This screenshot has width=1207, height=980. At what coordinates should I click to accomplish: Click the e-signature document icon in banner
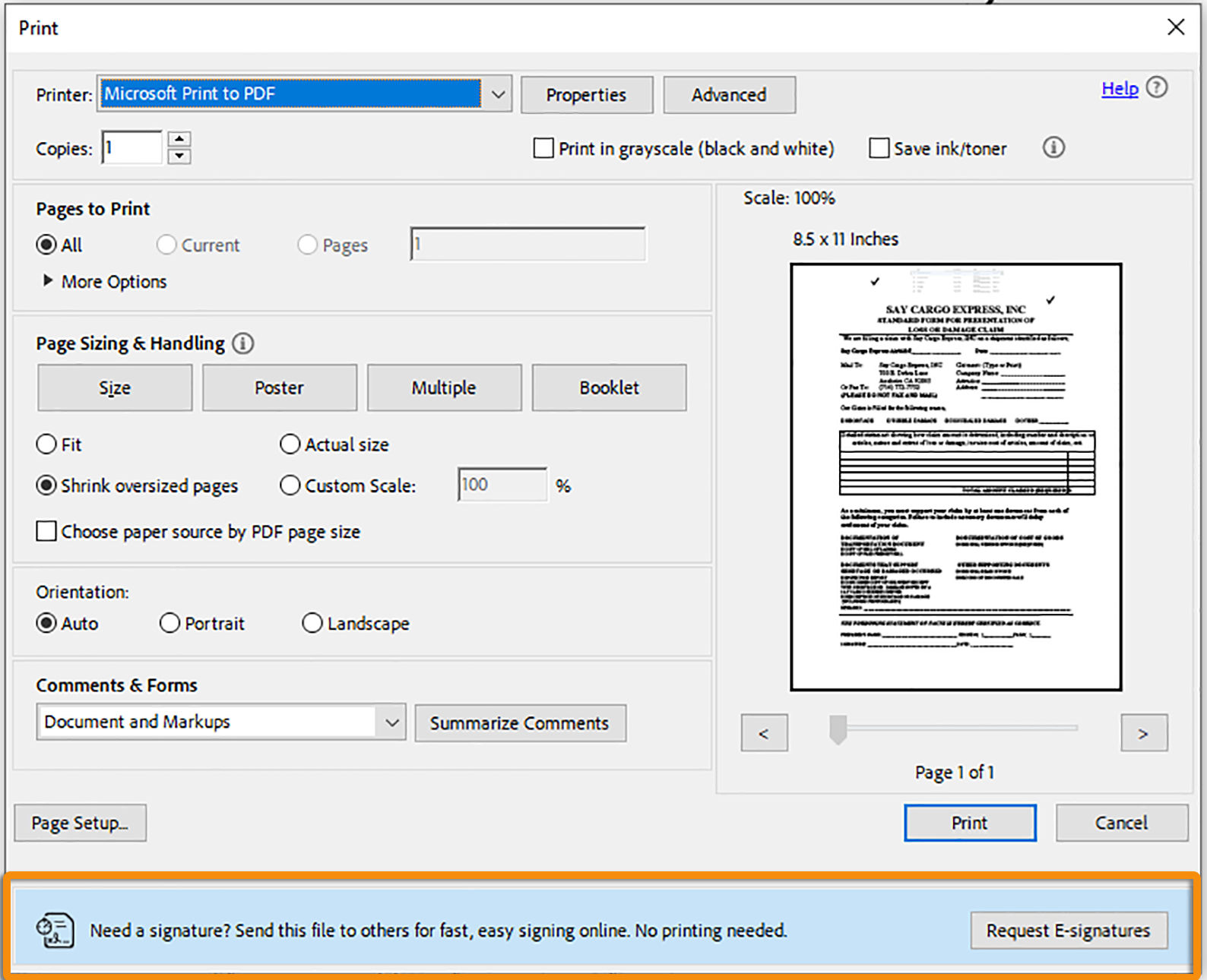55,930
